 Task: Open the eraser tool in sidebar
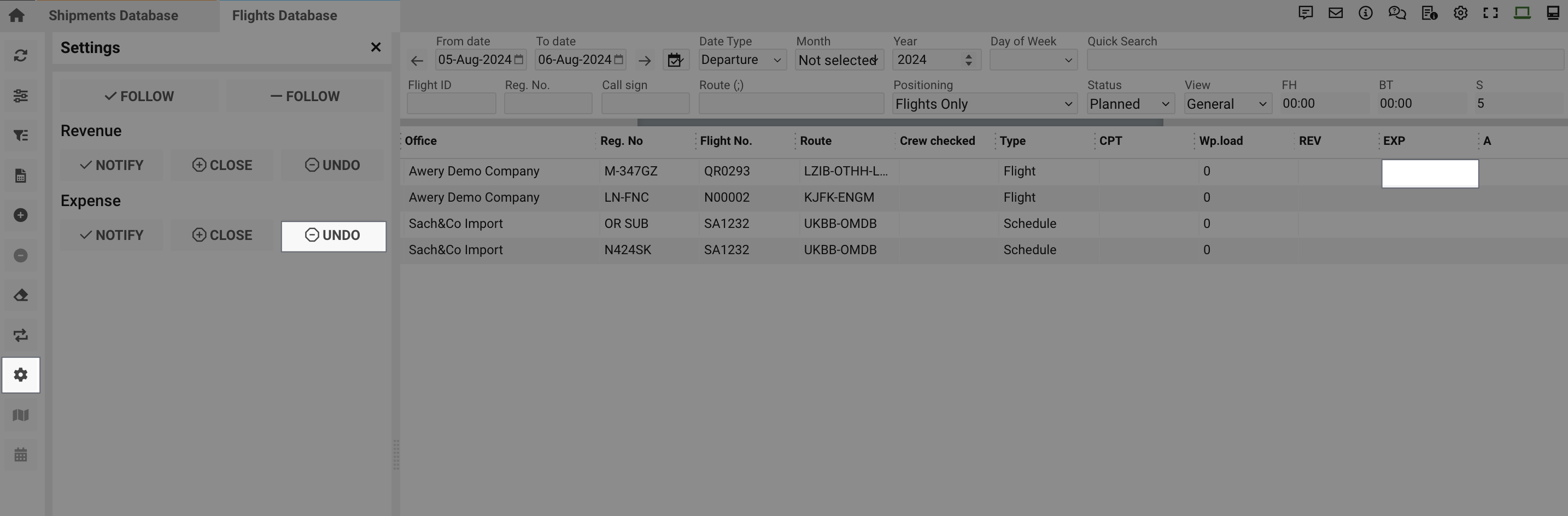click(x=21, y=295)
